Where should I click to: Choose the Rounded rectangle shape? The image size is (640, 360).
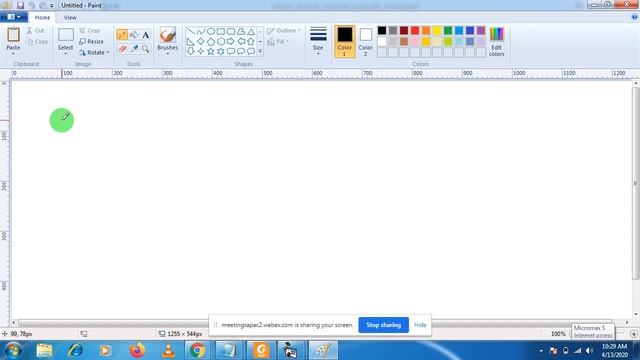click(x=231, y=31)
